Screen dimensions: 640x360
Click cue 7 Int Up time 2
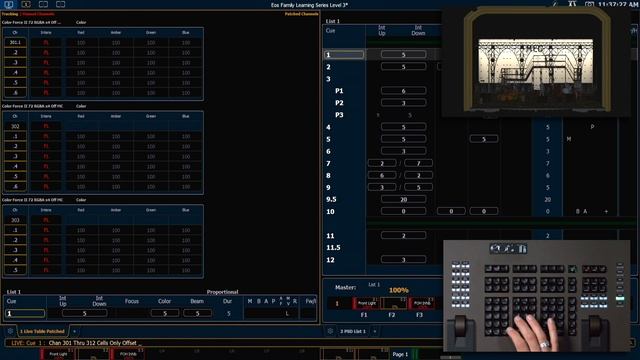(x=382, y=163)
